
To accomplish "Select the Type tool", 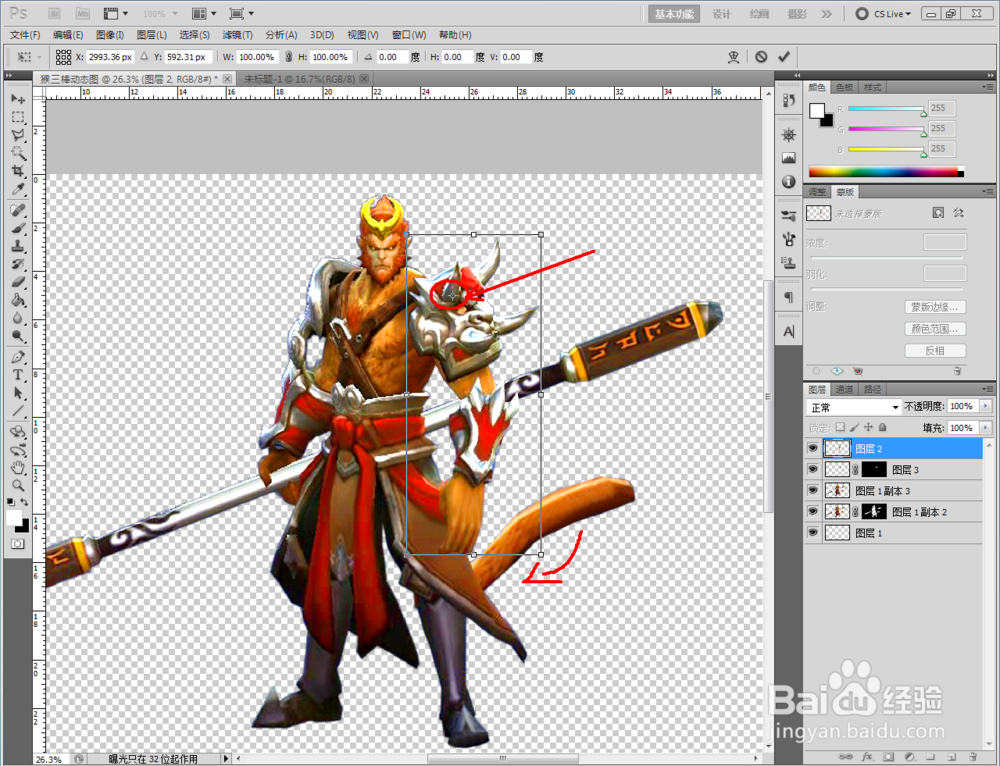I will pyautogui.click(x=18, y=375).
